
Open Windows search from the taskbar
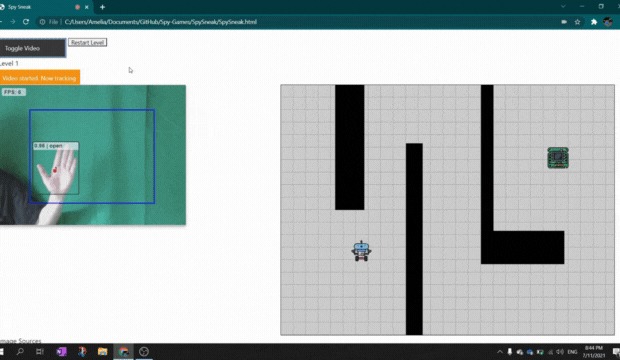tap(20, 351)
